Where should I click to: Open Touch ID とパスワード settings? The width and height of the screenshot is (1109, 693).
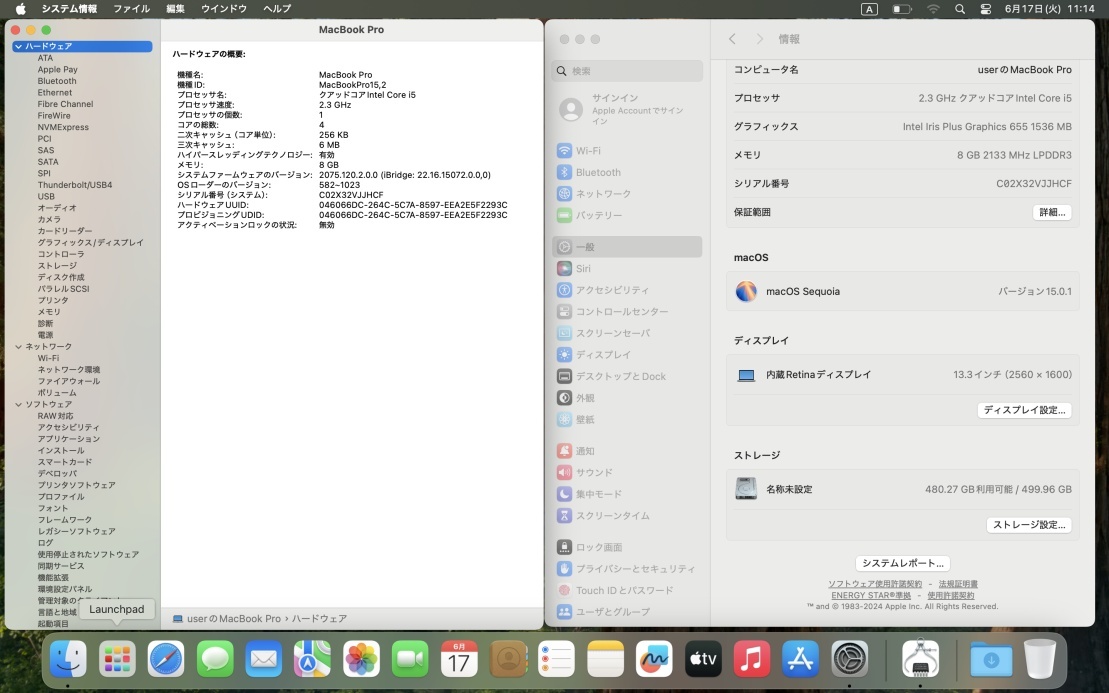[624, 590]
